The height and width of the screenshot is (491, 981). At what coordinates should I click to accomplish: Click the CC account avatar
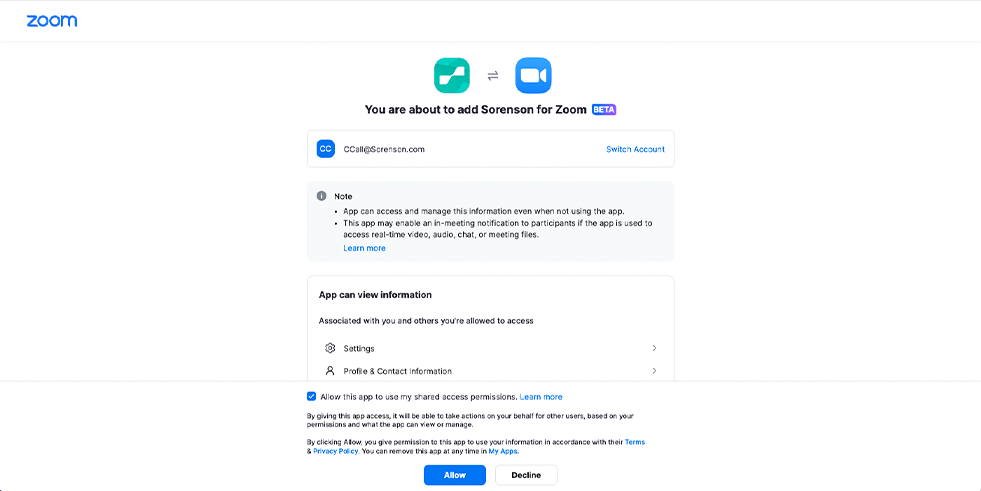point(325,149)
